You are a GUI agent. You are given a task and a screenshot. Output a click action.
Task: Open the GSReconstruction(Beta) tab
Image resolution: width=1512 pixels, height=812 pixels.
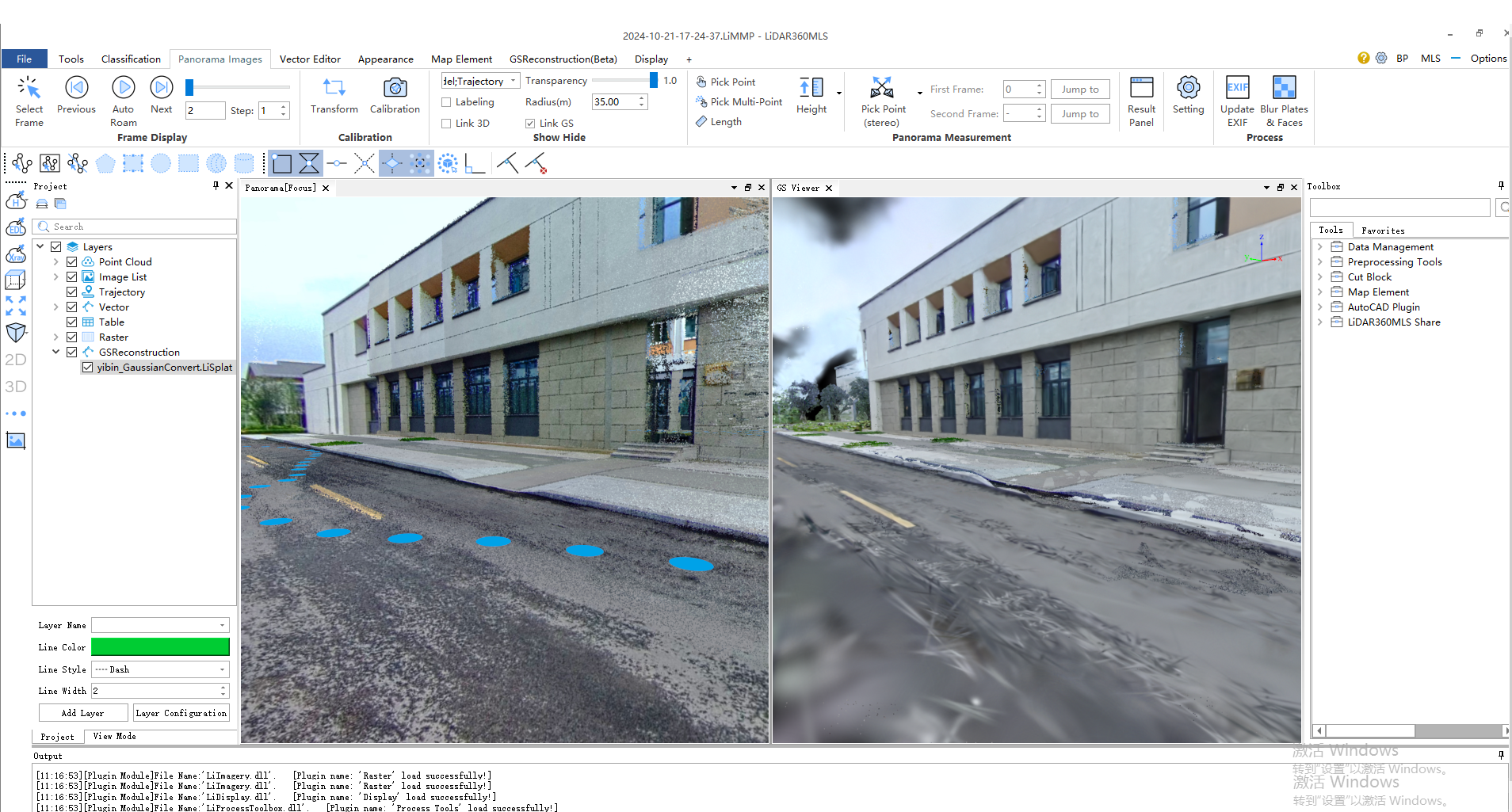coord(563,59)
